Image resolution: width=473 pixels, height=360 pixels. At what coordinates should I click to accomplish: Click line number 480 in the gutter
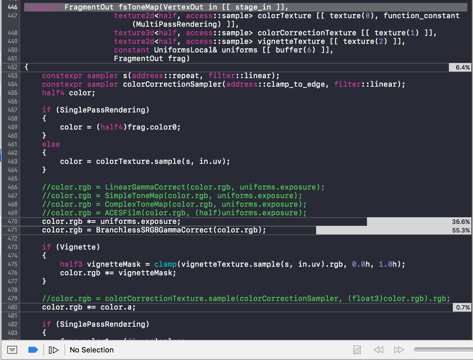coord(12,307)
